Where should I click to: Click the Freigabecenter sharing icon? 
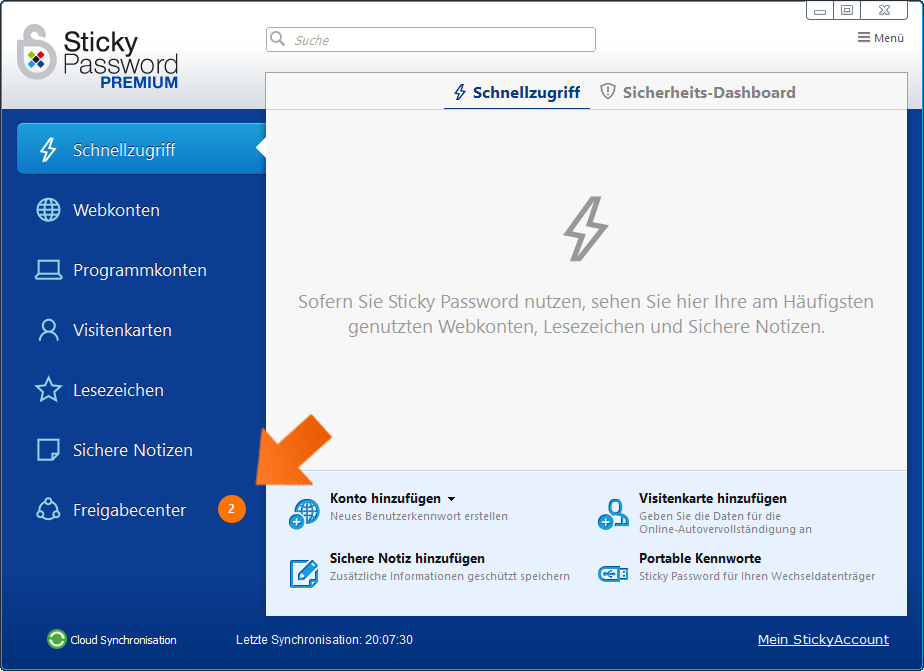(48, 510)
